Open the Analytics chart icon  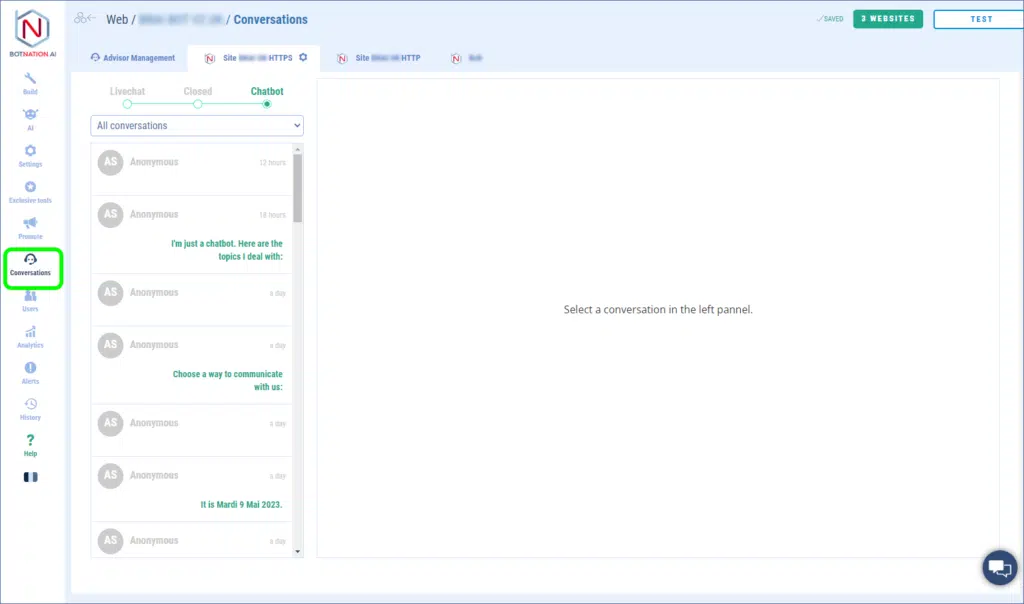(30, 335)
